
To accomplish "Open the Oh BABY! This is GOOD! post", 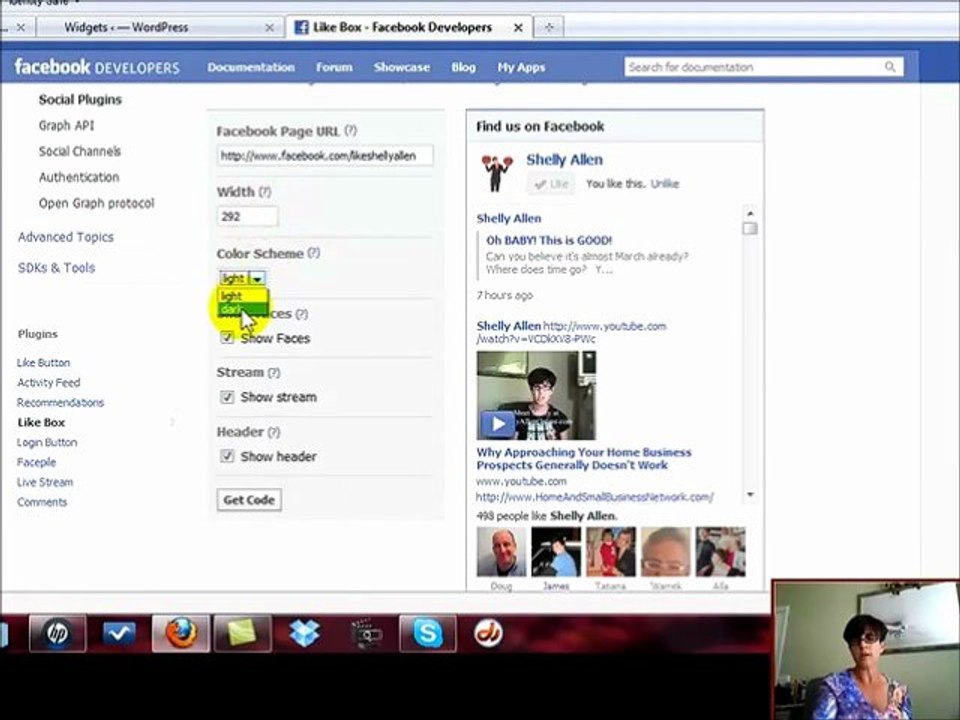I will [549, 241].
